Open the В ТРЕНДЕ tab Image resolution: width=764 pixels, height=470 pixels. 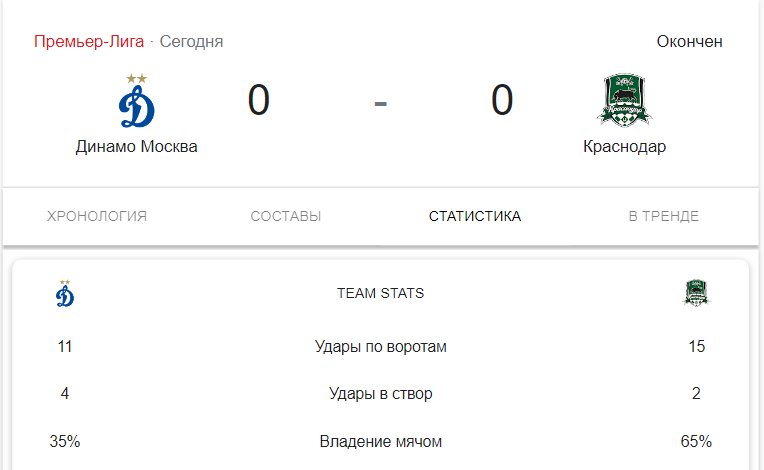click(x=664, y=216)
